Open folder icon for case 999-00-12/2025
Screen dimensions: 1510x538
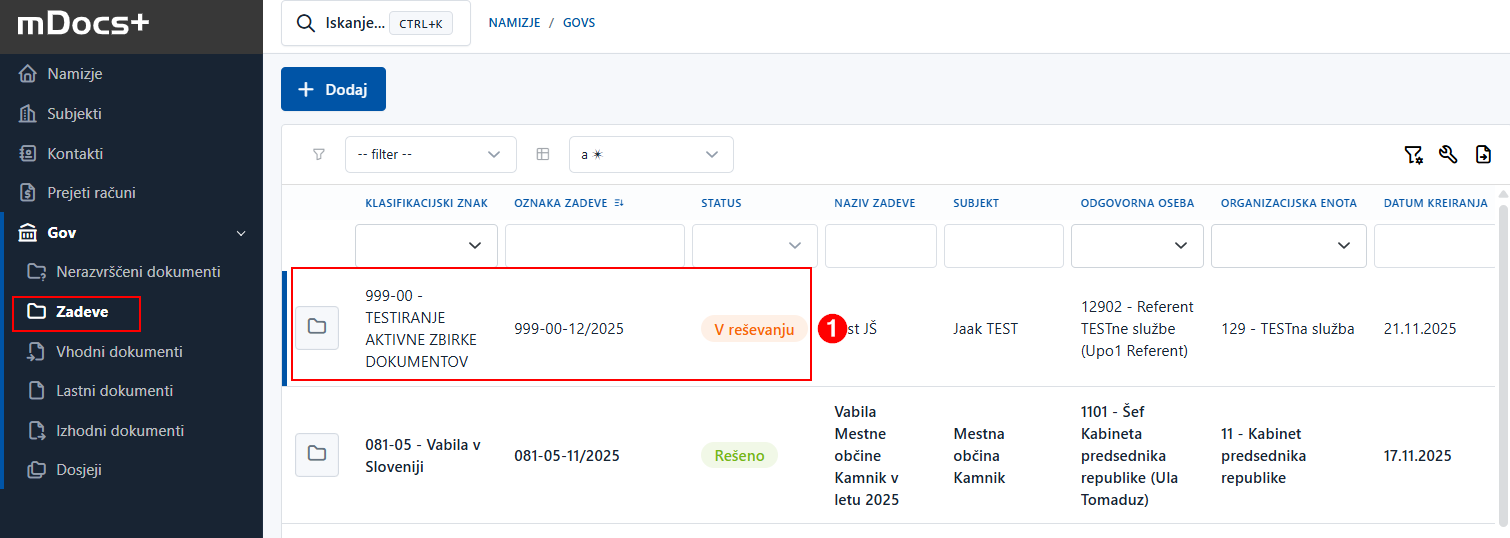tap(317, 327)
